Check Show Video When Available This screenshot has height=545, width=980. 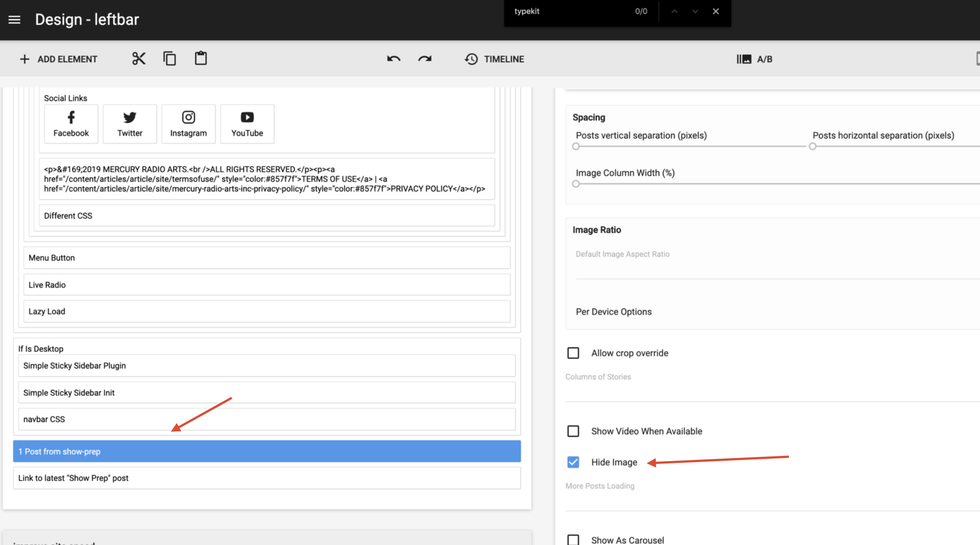[x=573, y=431]
